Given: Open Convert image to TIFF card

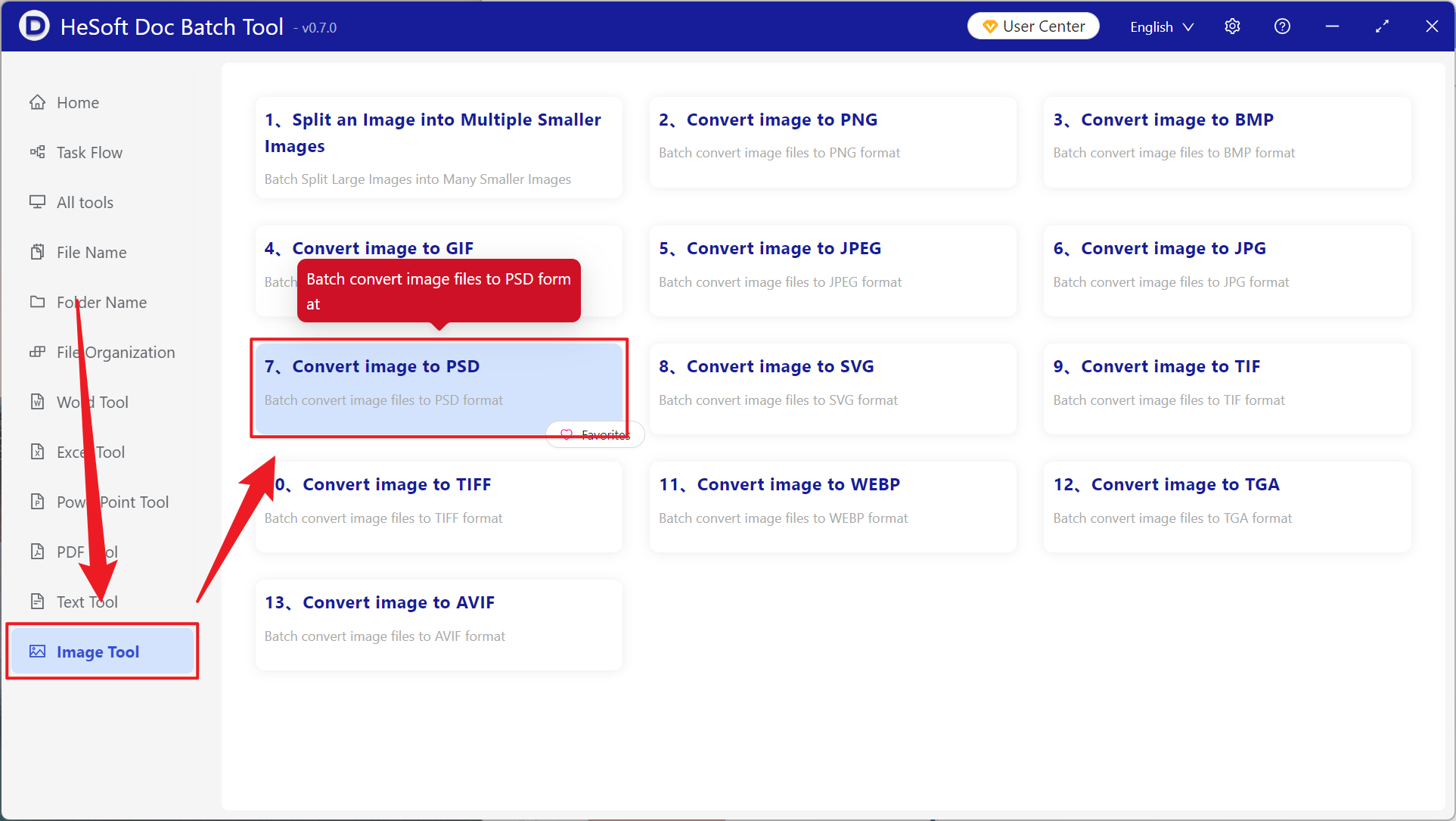Looking at the screenshot, I should click(x=439, y=507).
